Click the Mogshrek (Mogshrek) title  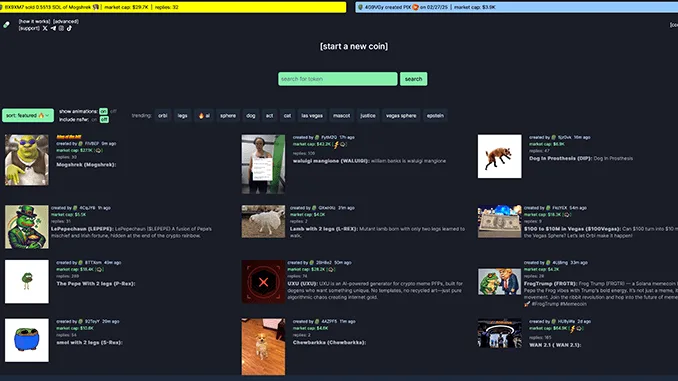coord(86,165)
